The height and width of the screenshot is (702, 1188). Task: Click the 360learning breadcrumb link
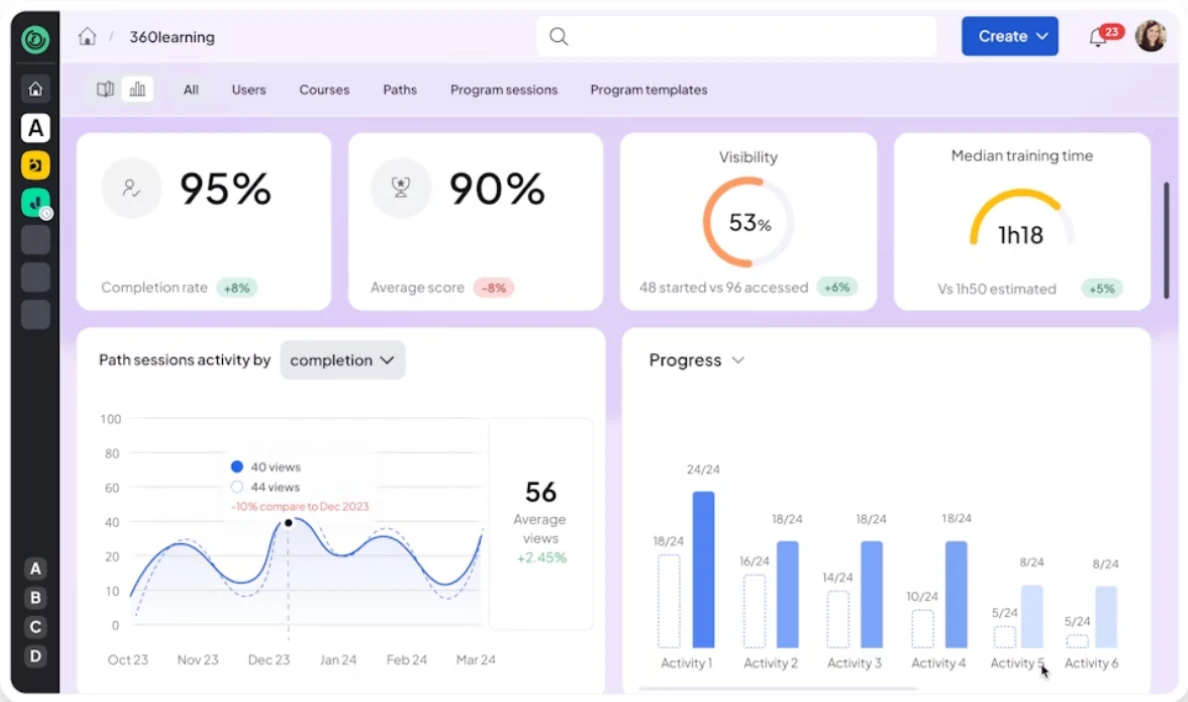coord(171,37)
